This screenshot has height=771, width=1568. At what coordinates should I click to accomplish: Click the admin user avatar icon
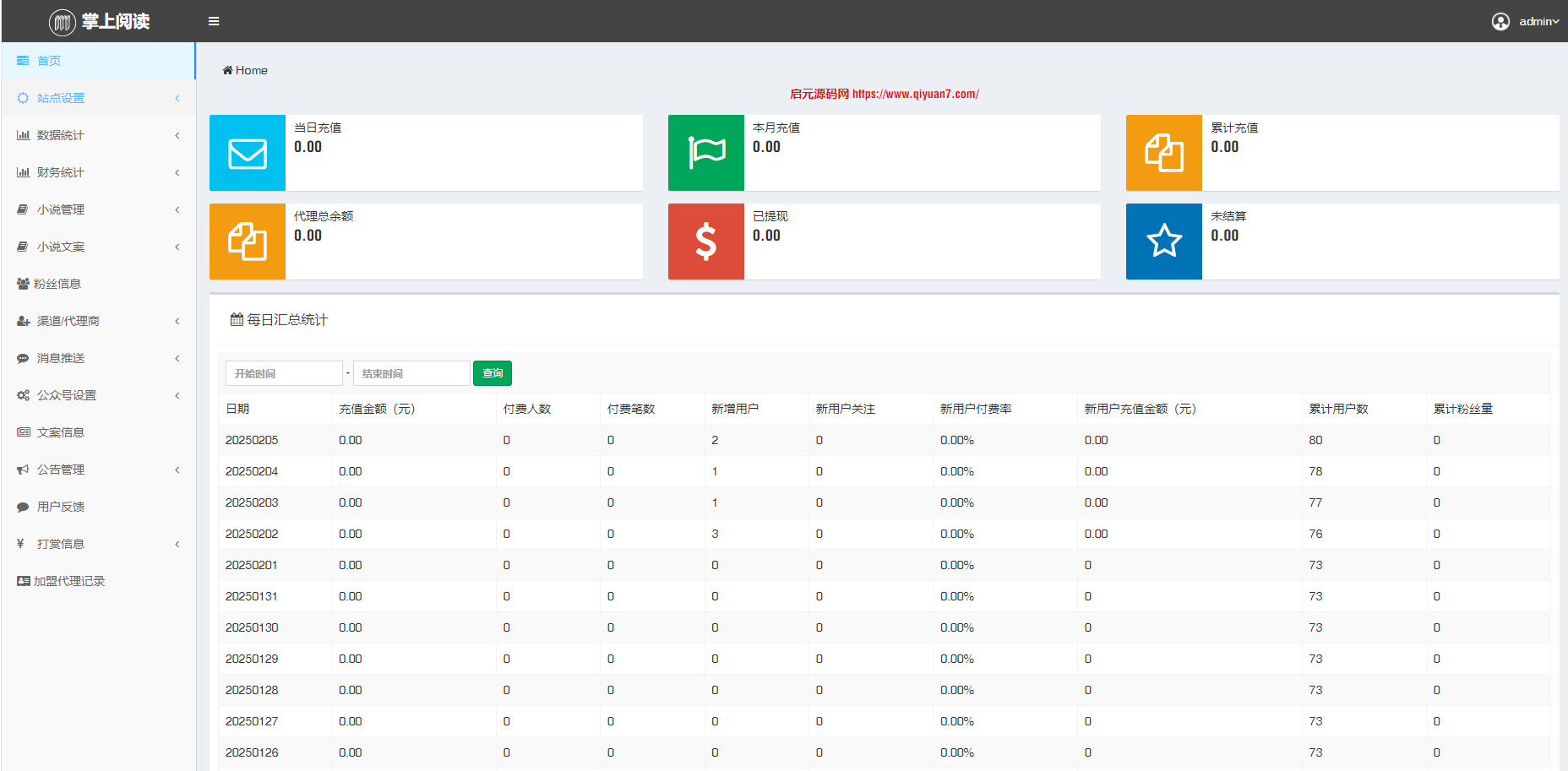click(1500, 21)
